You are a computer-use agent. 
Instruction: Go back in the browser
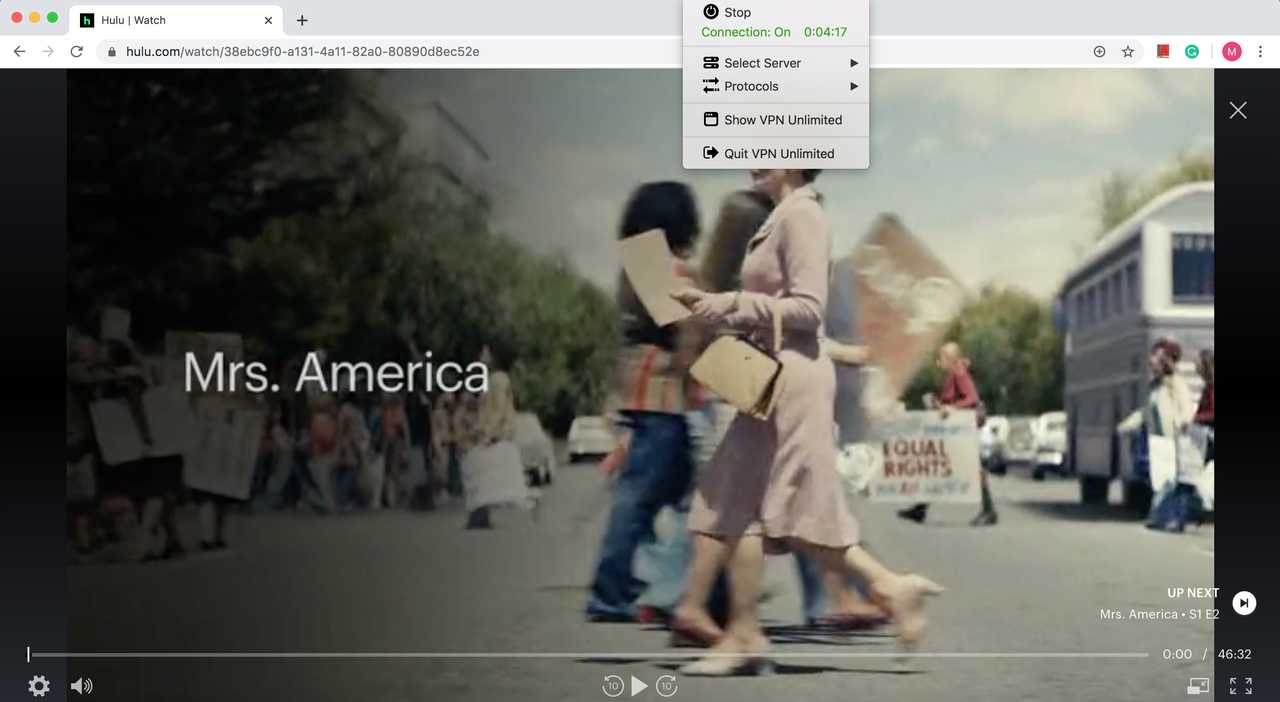coord(19,51)
